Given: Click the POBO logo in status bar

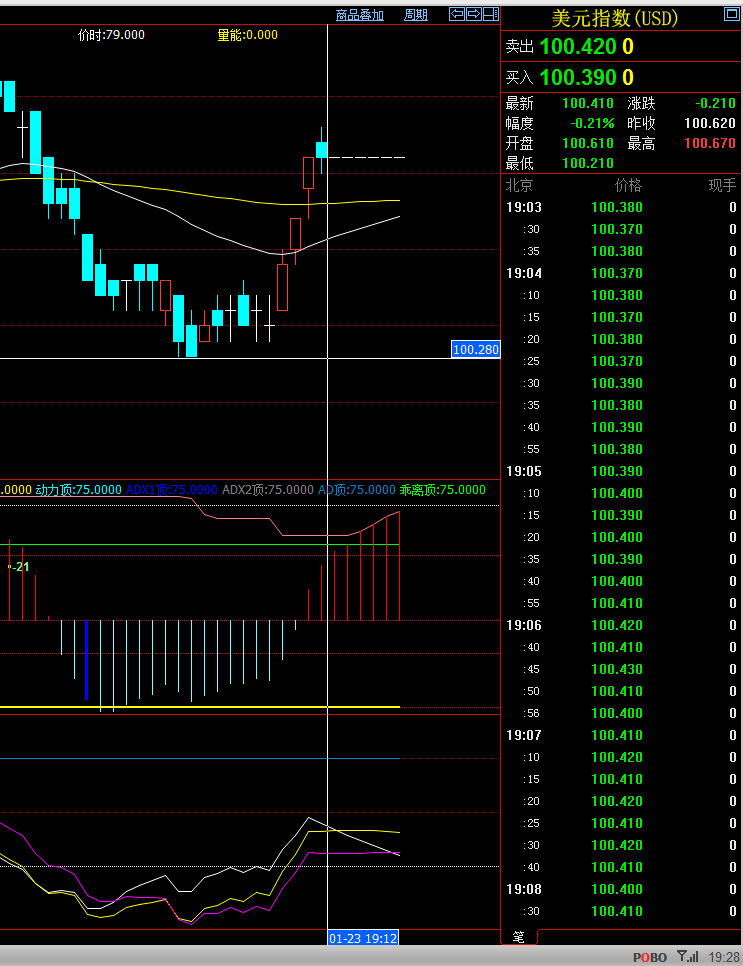Looking at the screenshot, I should click(x=650, y=957).
